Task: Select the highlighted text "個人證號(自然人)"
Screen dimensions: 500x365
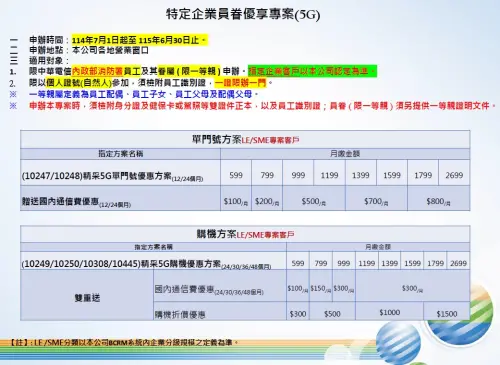Action: point(79,83)
